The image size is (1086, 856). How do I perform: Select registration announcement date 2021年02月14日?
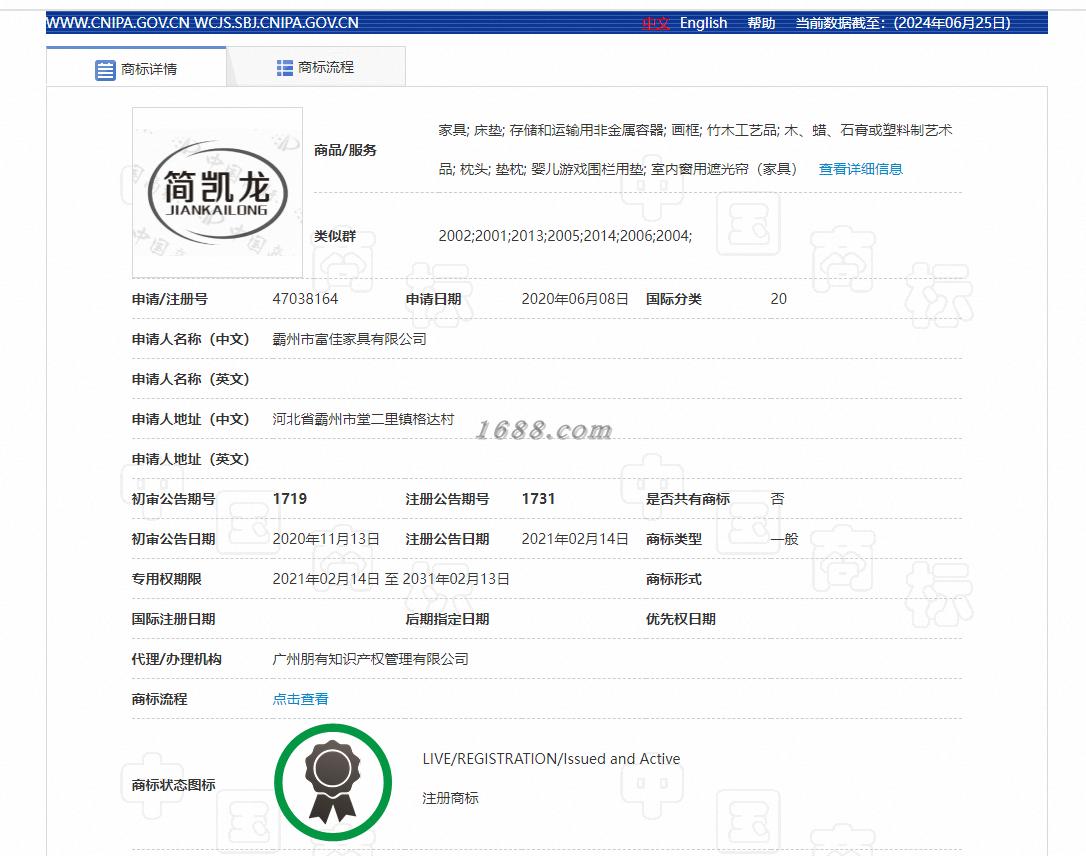(x=575, y=539)
